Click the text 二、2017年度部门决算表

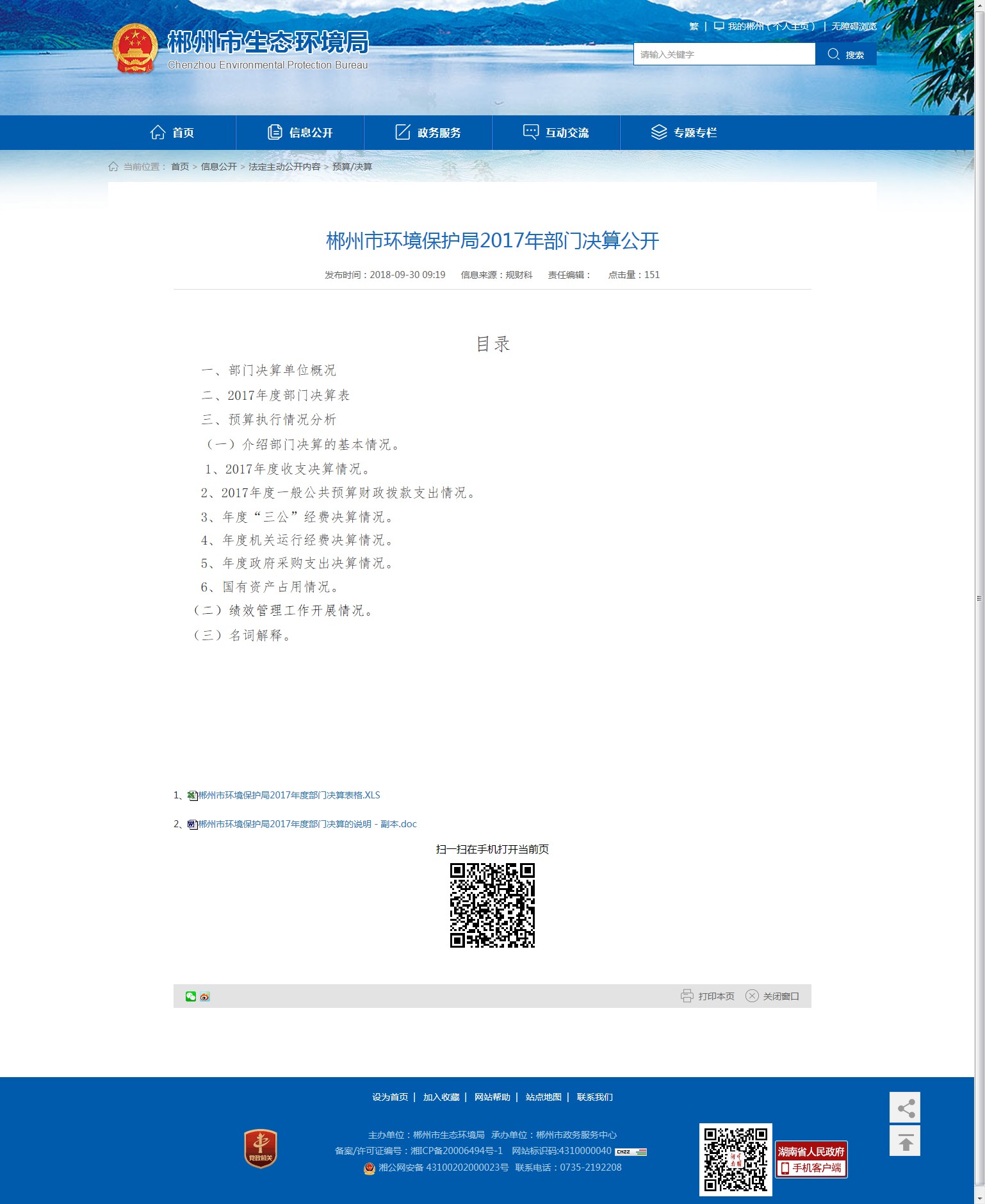click(x=275, y=395)
